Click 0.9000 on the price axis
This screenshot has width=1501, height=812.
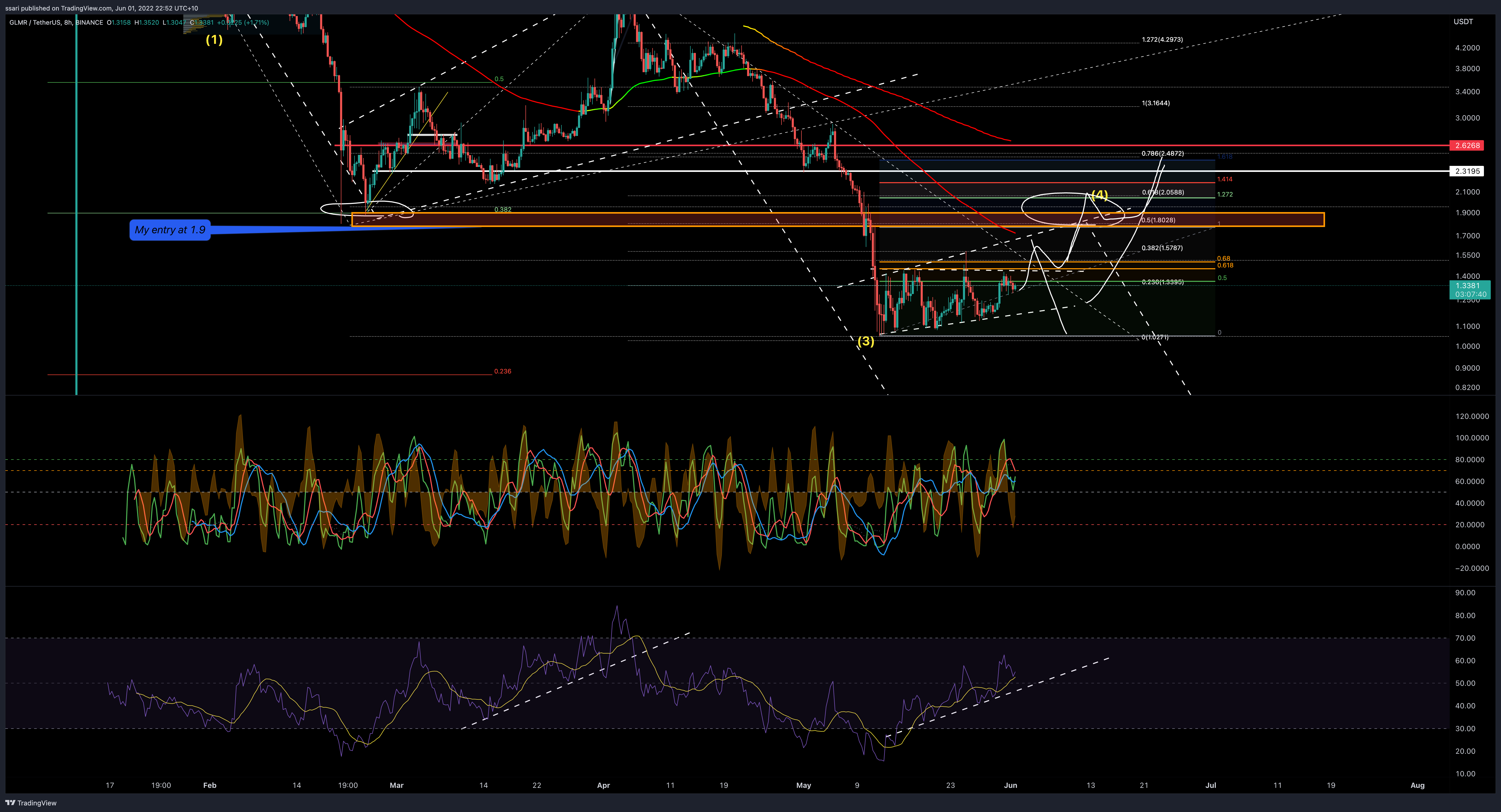coord(1467,368)
